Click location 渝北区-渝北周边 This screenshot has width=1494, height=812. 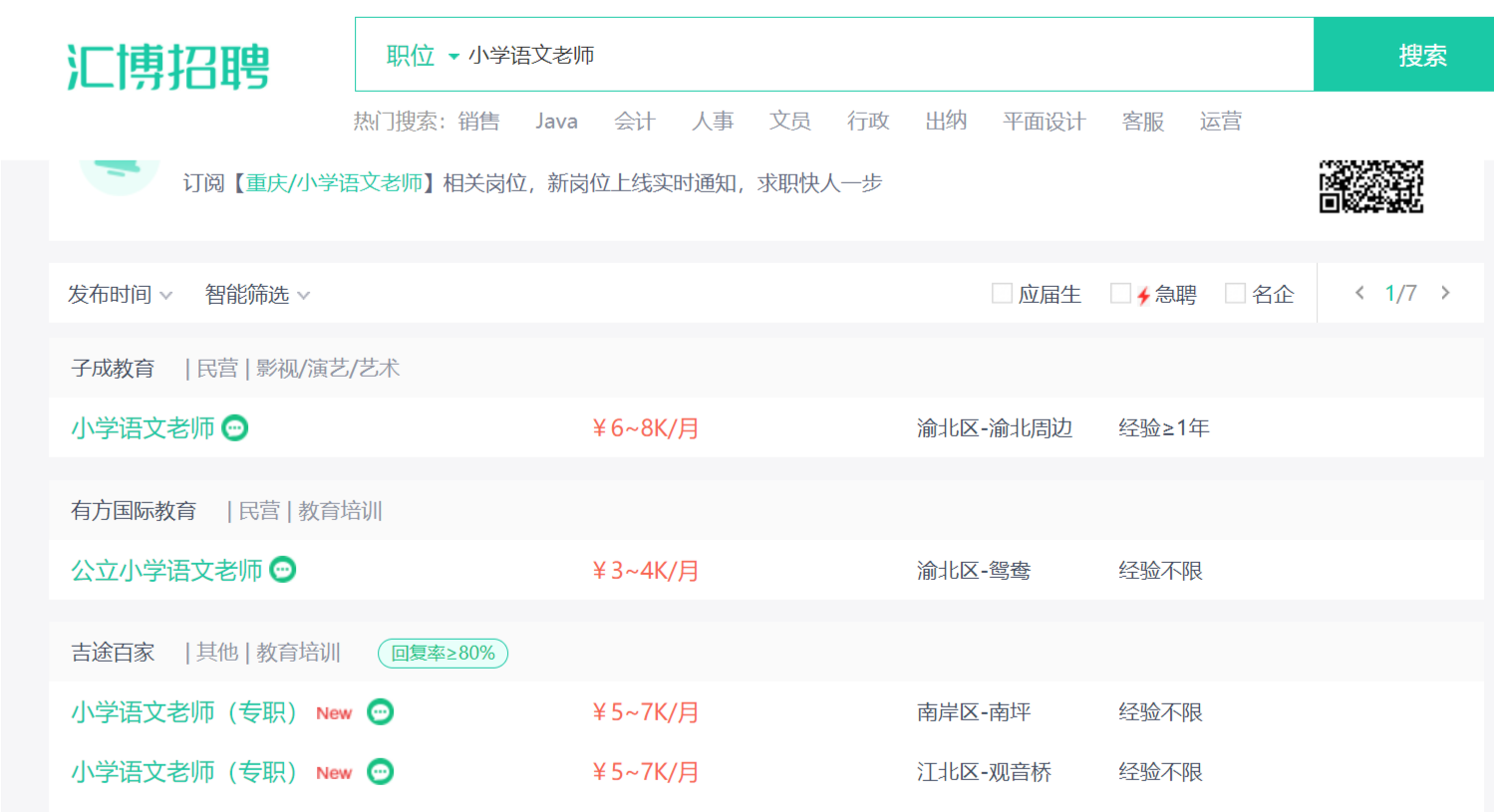(x=995, y=428)
